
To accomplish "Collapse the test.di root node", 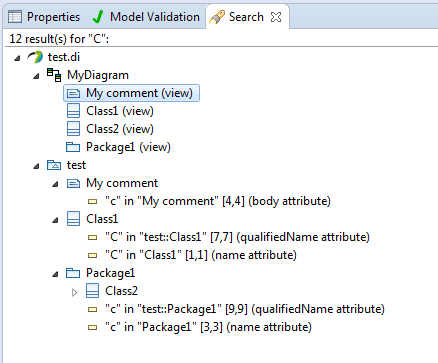I will (x=17, y=58).
